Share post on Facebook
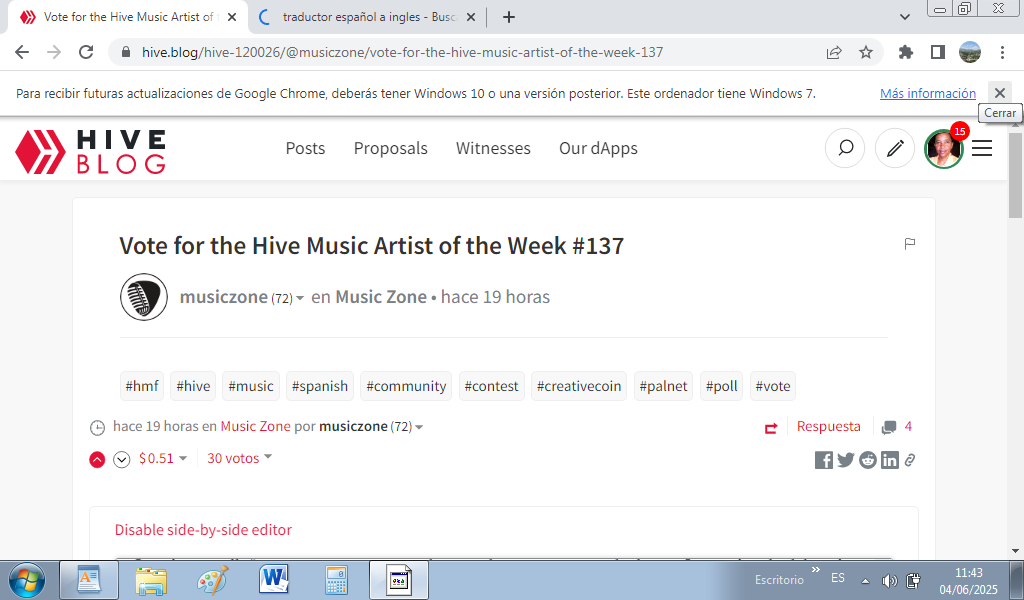 (824, 460)
